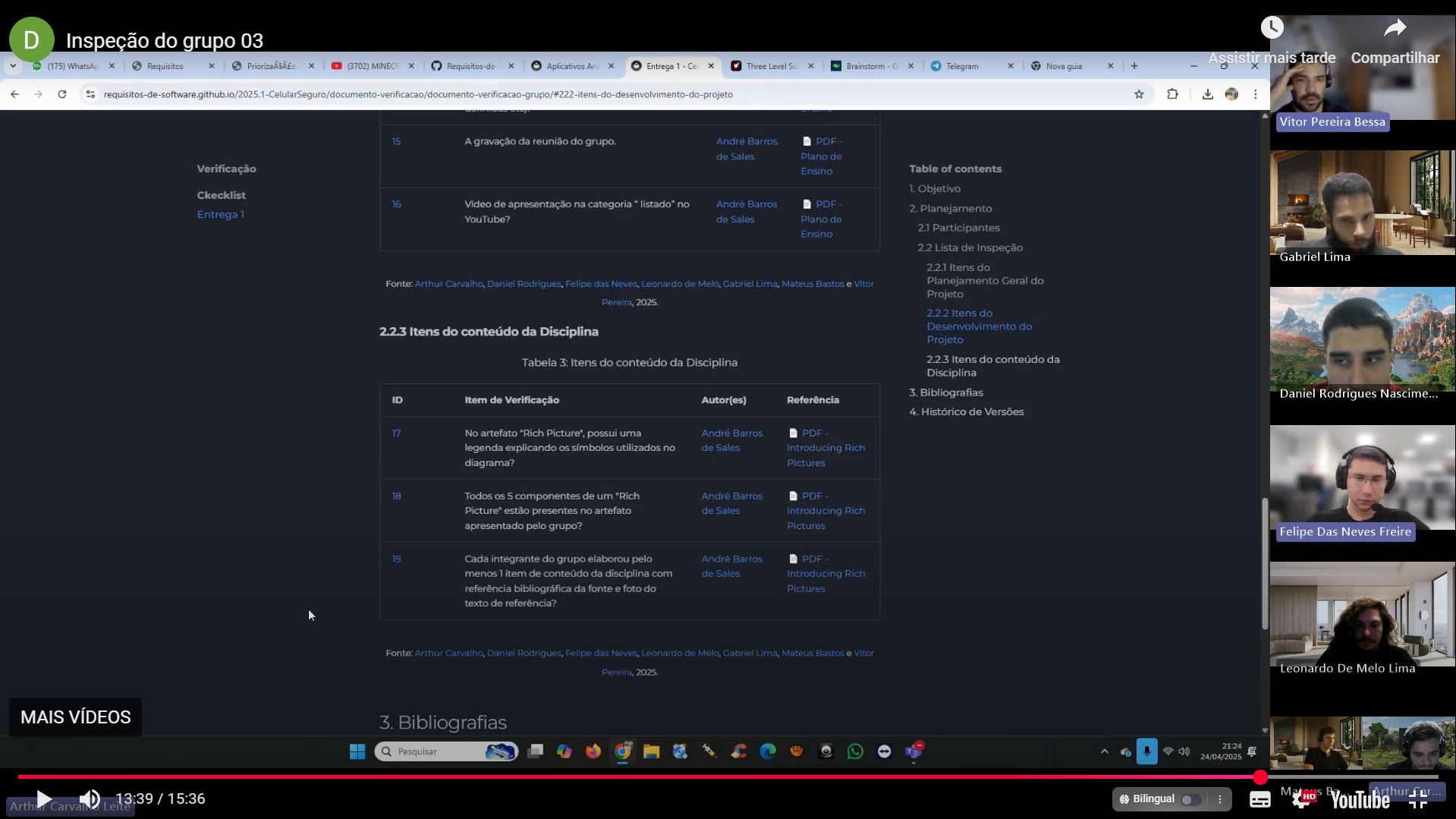1456x819 pixels.
Task: Click the Compartilhar share arrow
Action: pyautogui.click(x=1395, y=28)
